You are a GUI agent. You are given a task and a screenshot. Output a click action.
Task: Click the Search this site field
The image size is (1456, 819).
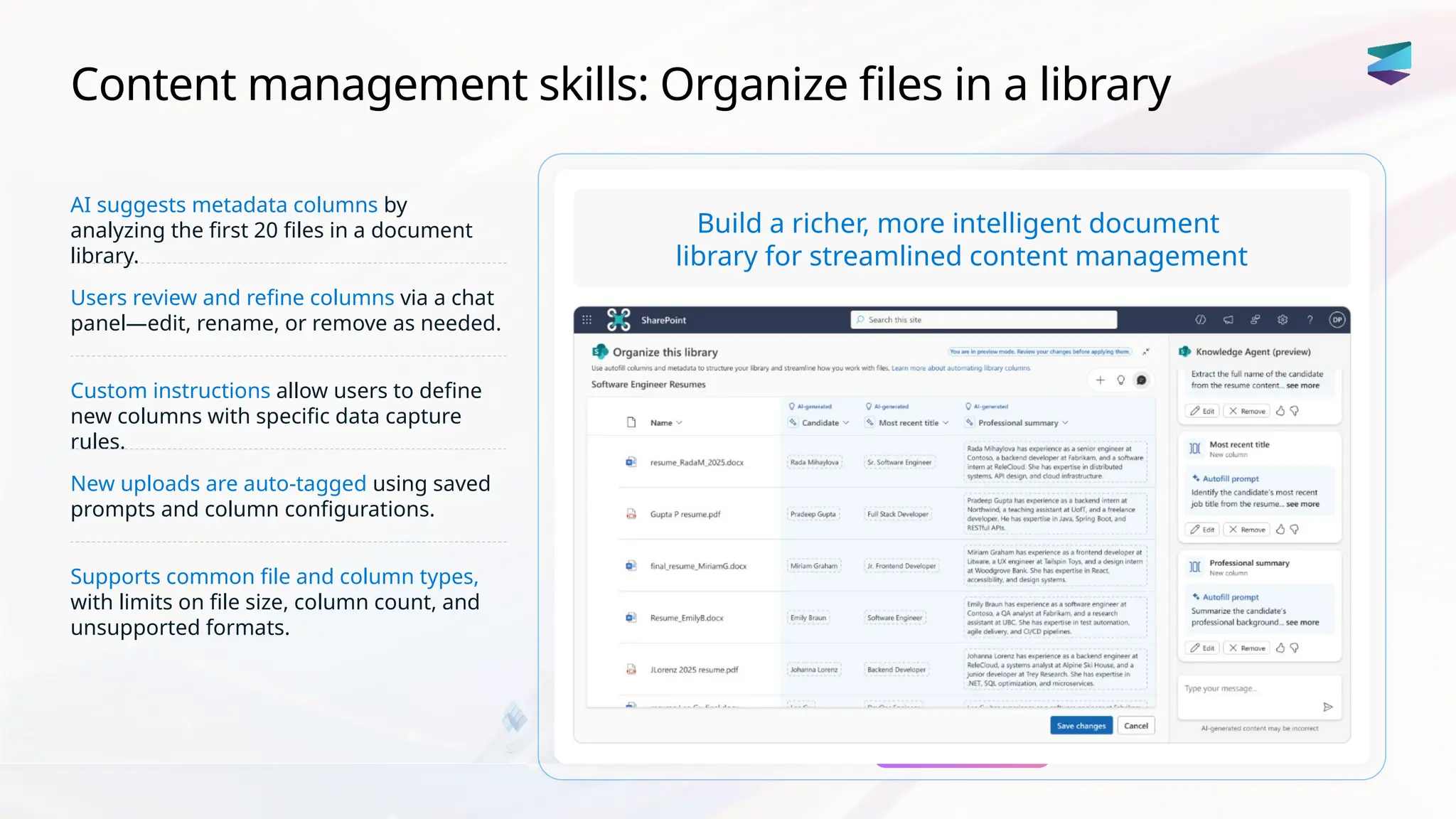(x=984, y=320)
